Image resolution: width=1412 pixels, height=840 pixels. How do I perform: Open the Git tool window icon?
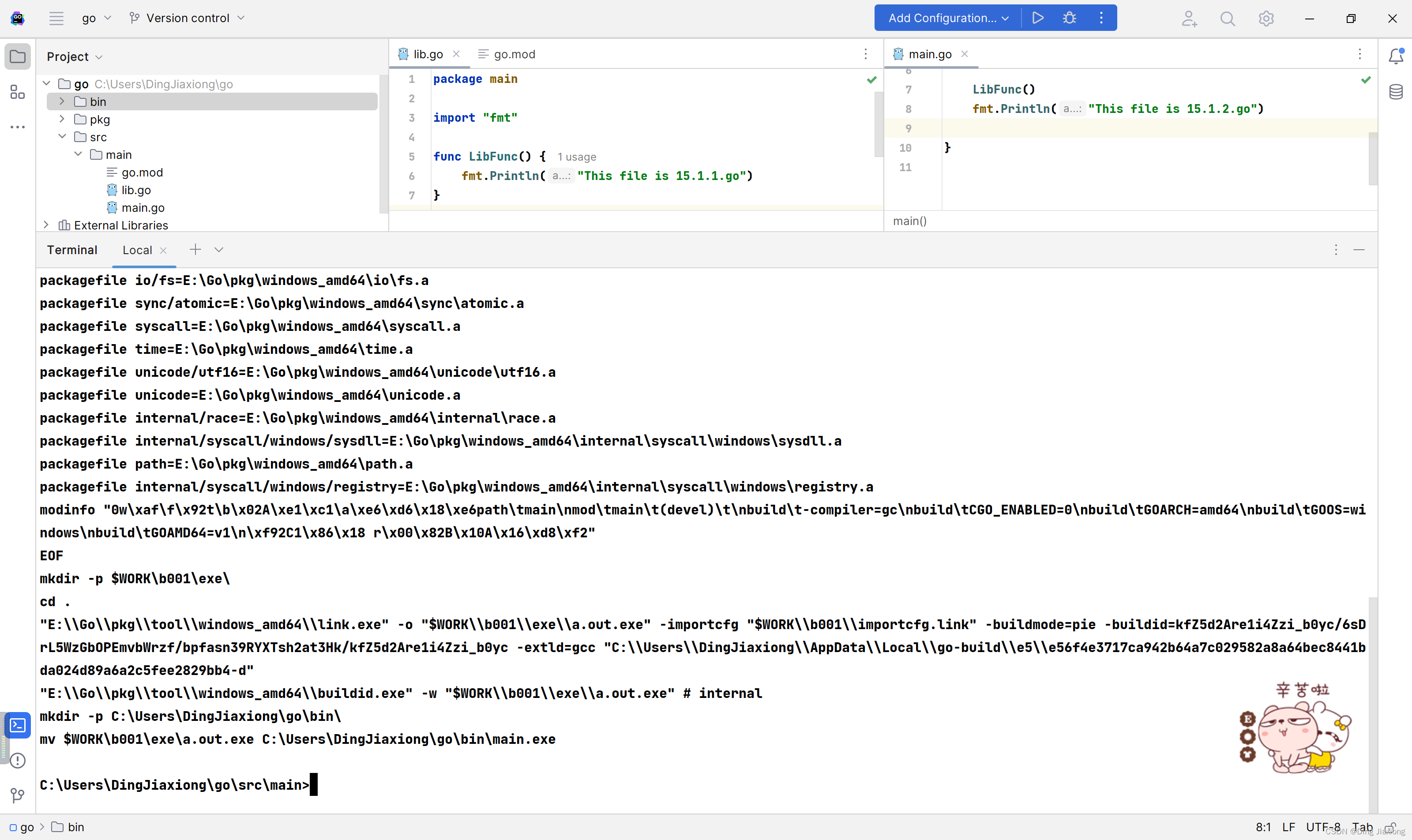click(18, 795)
